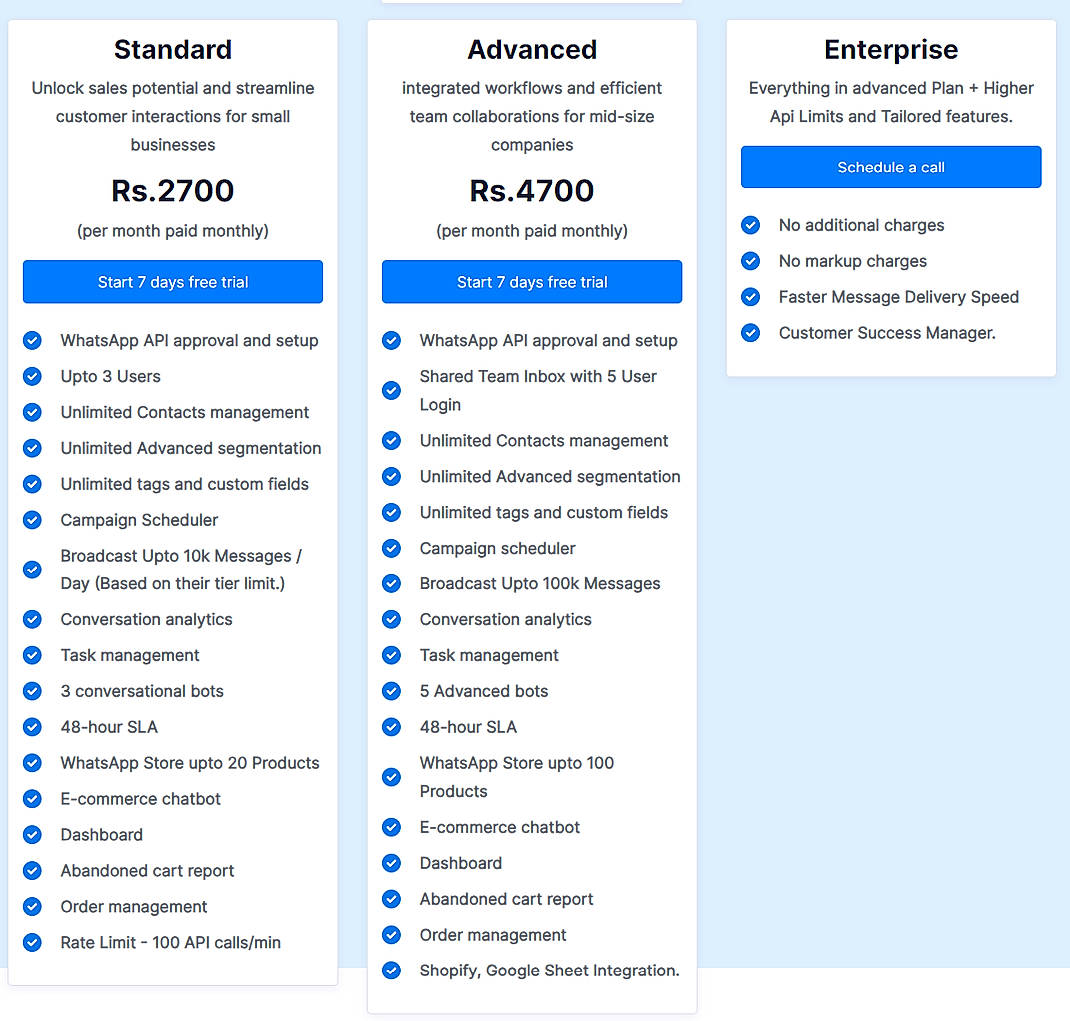Select the Upto 3 Users checkmark icon
1070x1021 pixels.
tap(32, 376)
